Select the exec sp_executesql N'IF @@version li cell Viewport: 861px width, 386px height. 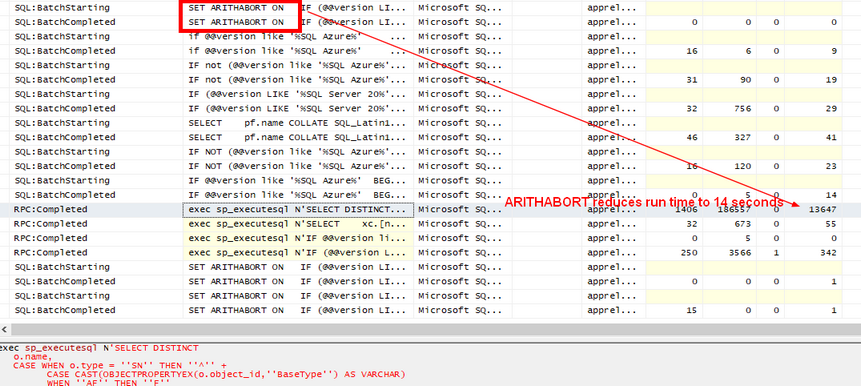[298, 238]
